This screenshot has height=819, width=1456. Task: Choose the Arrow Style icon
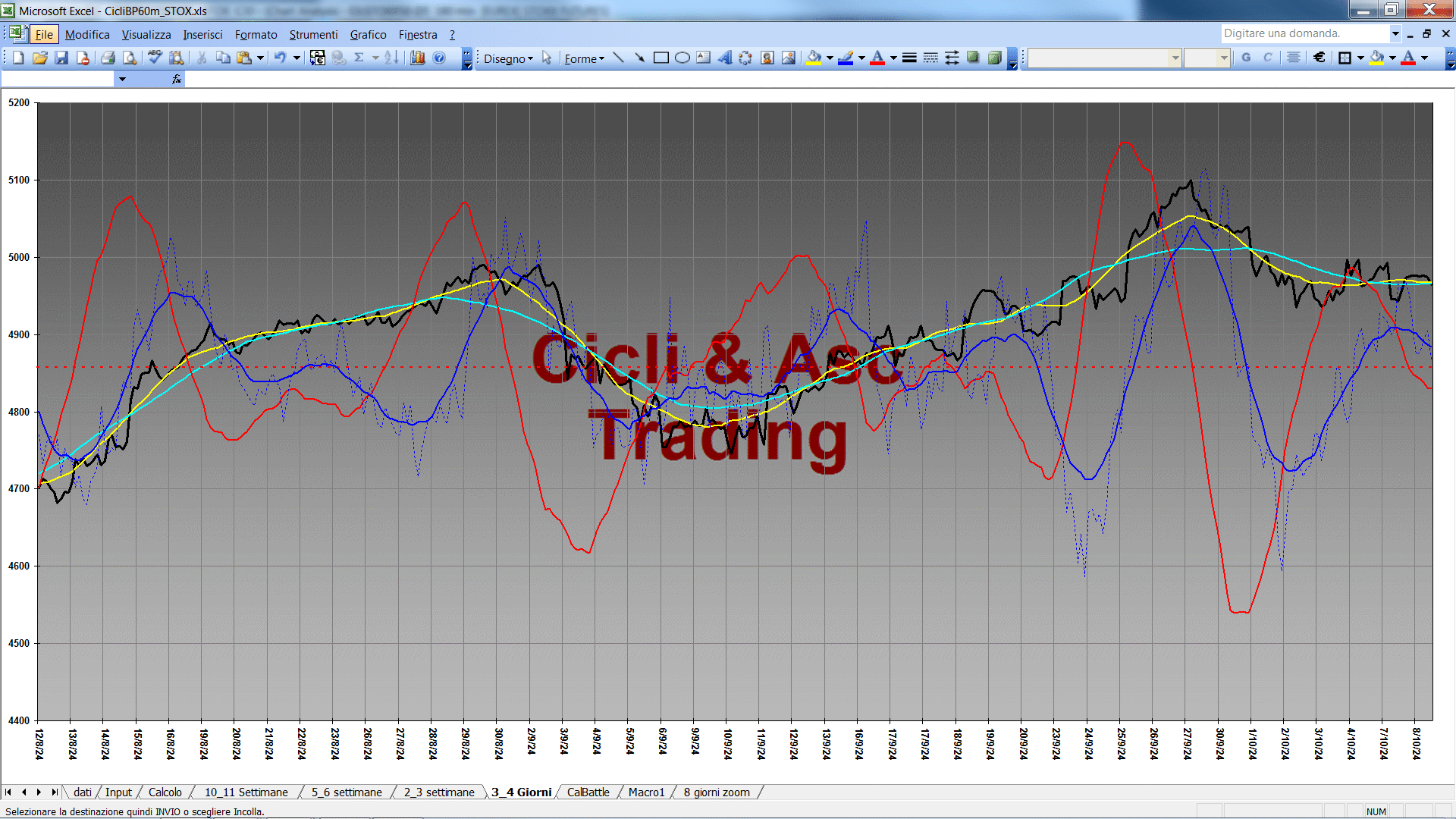click(x=952, y=58)
